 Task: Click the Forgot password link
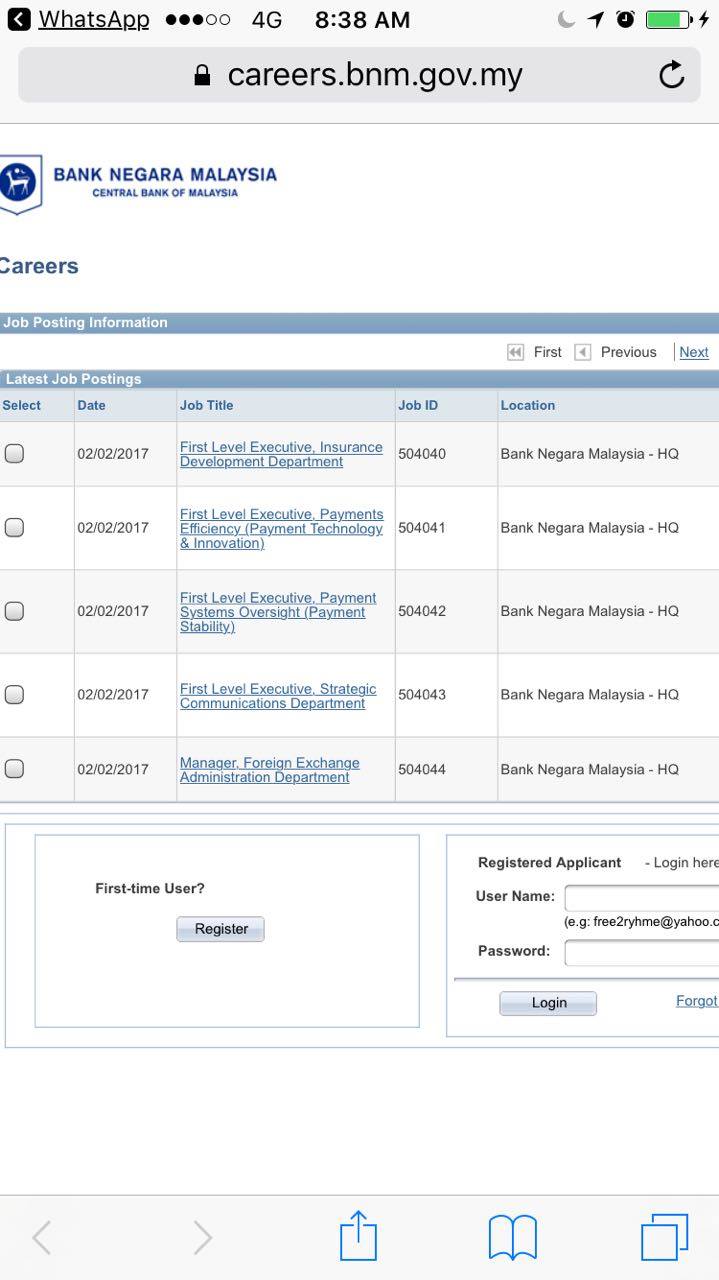click(x=697, y=1000)
